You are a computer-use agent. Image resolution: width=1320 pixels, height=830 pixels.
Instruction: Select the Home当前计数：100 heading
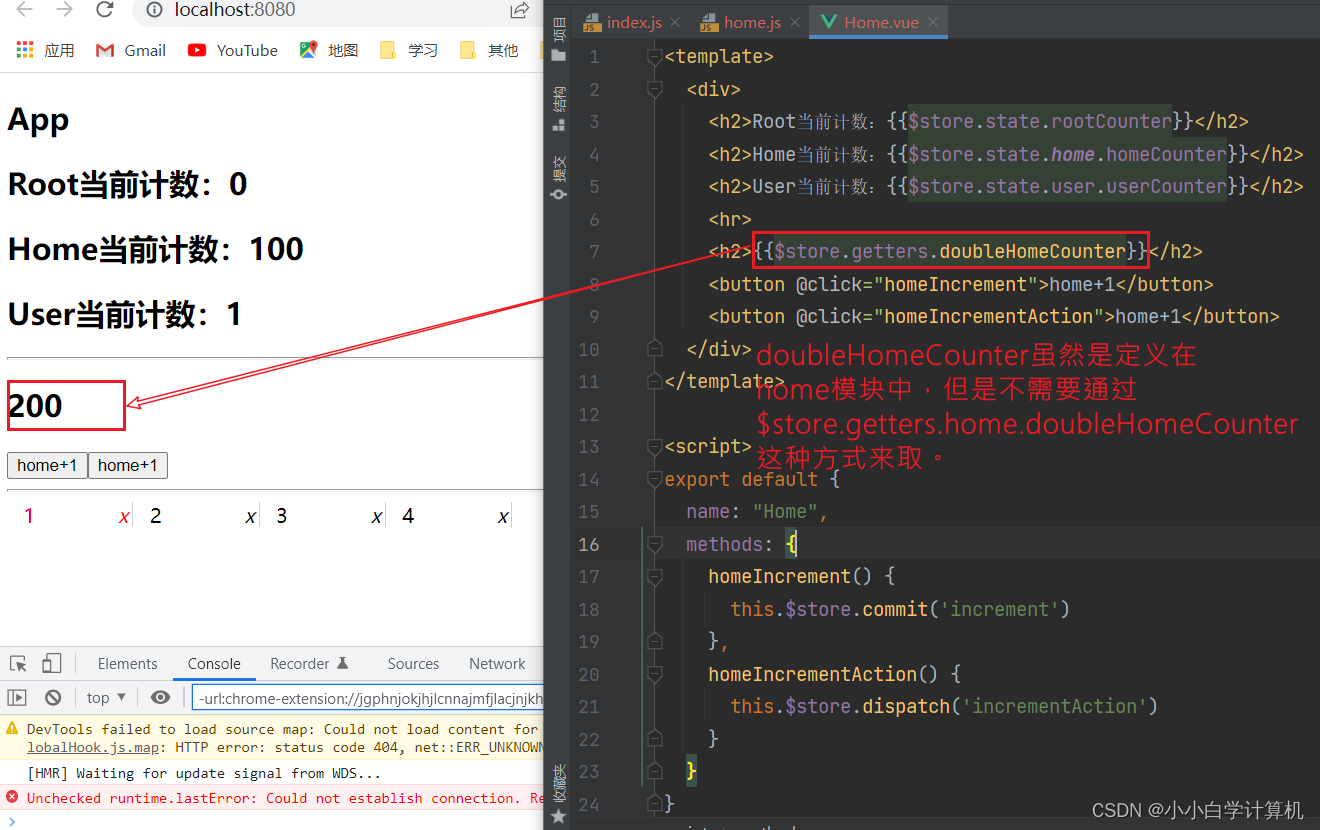click(x=156, y=249)
